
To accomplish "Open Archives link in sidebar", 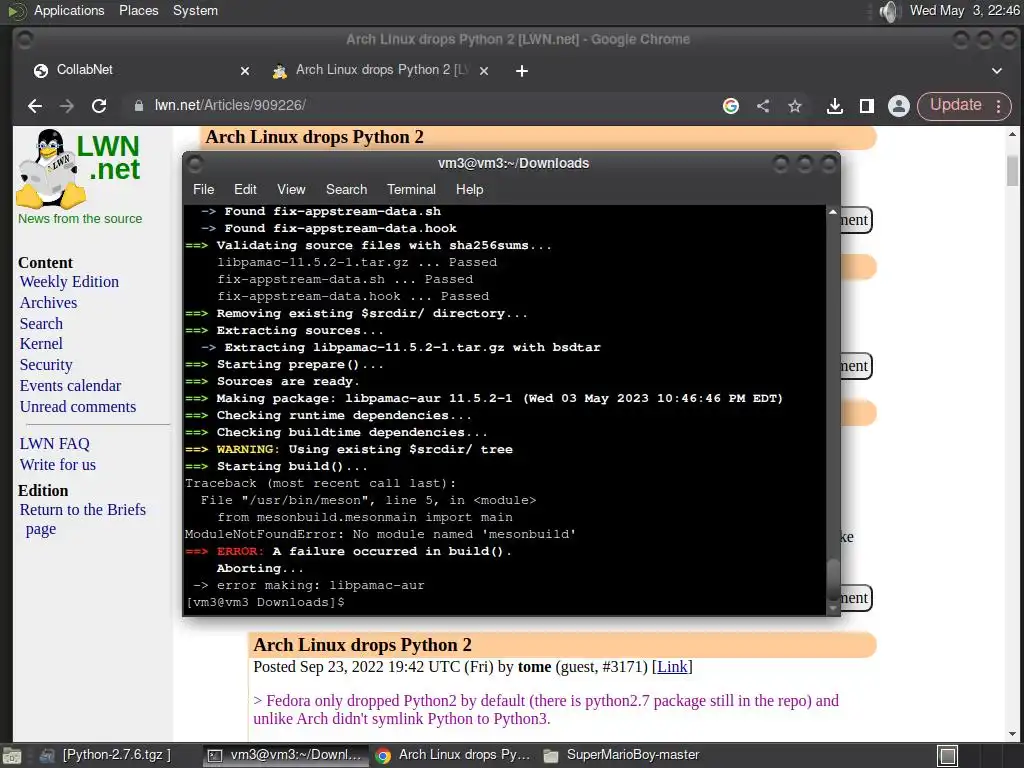I will point(48,303).
